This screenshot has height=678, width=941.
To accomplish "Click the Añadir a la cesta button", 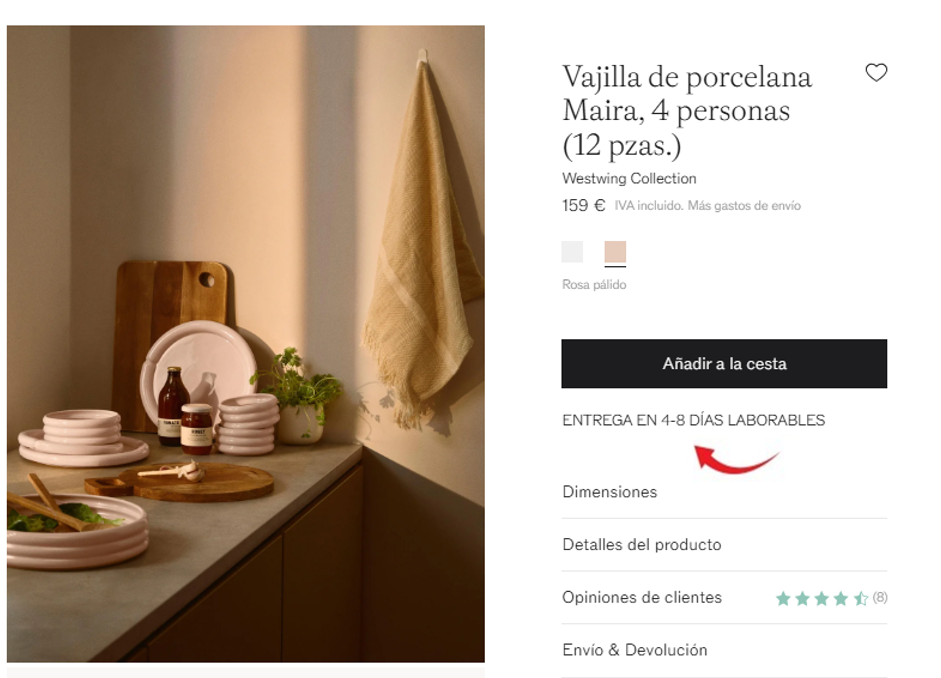I will [724, 364].
